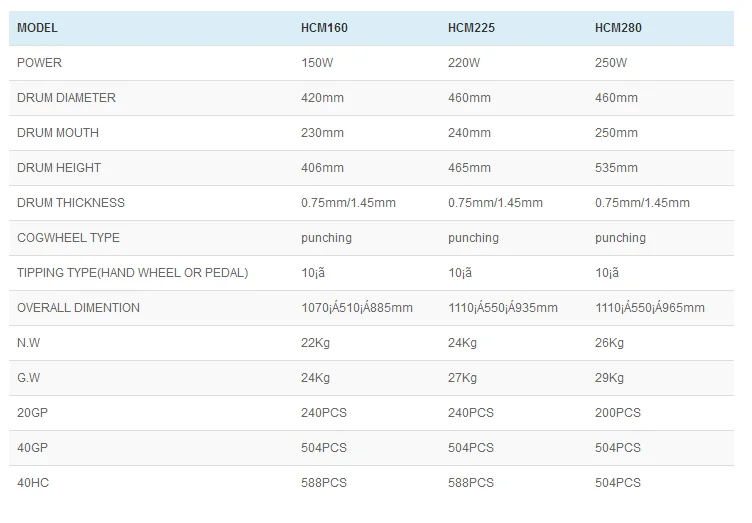
Task: Select the DRUM HEIGHT row label
Action: (x=59, y=168)
